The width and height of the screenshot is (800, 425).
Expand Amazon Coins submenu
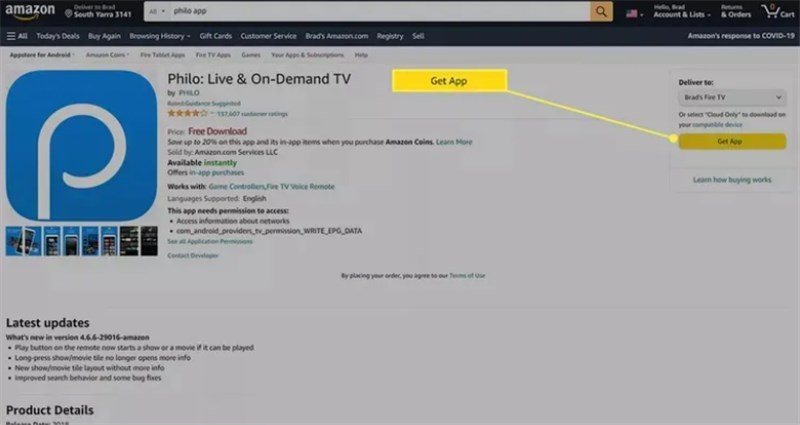click(x=107, y=55)
